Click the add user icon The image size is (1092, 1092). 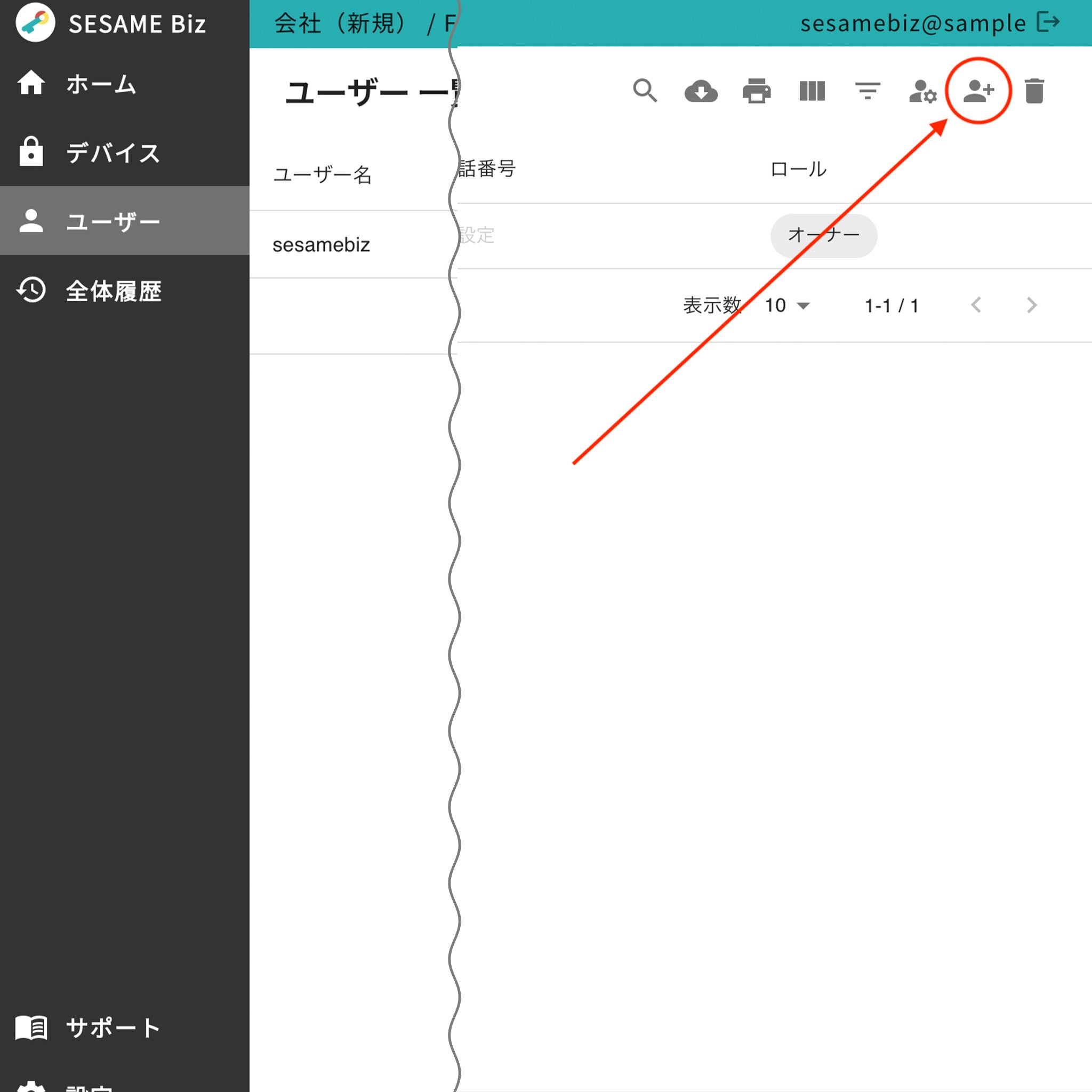point(978,91)
